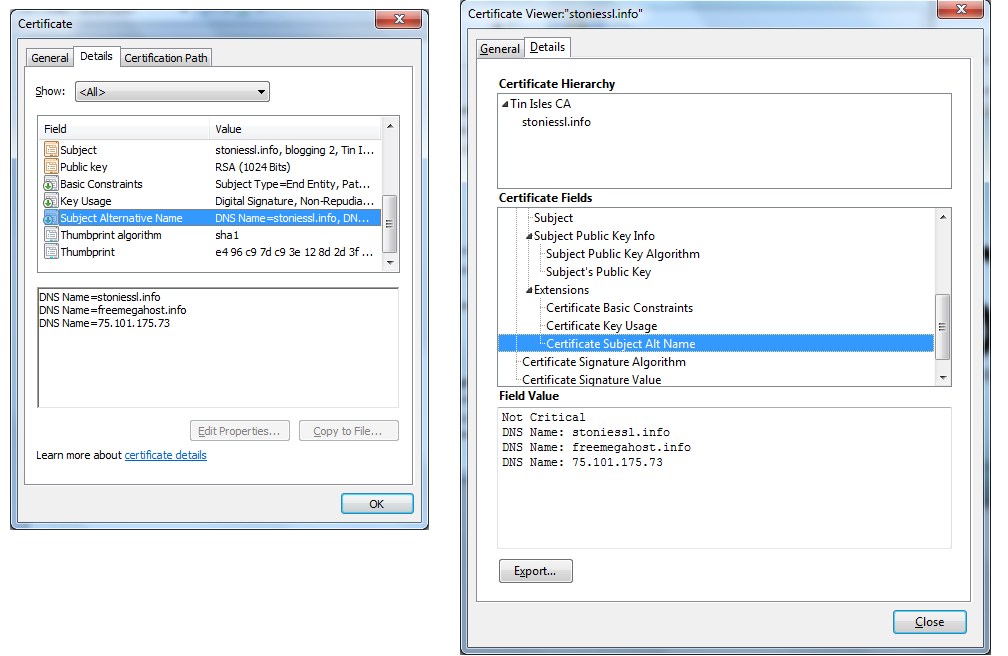
Task: Click the RSA (1024 Bits) value cell
Action: coord(253,167)
